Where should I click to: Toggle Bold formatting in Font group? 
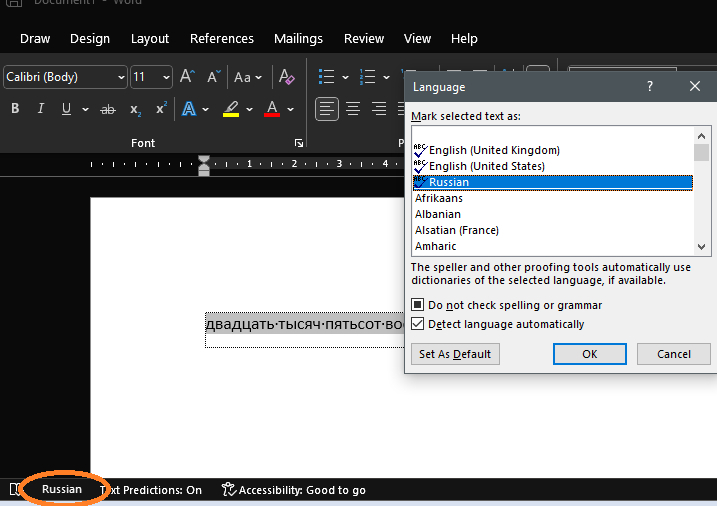click(15, 109)
